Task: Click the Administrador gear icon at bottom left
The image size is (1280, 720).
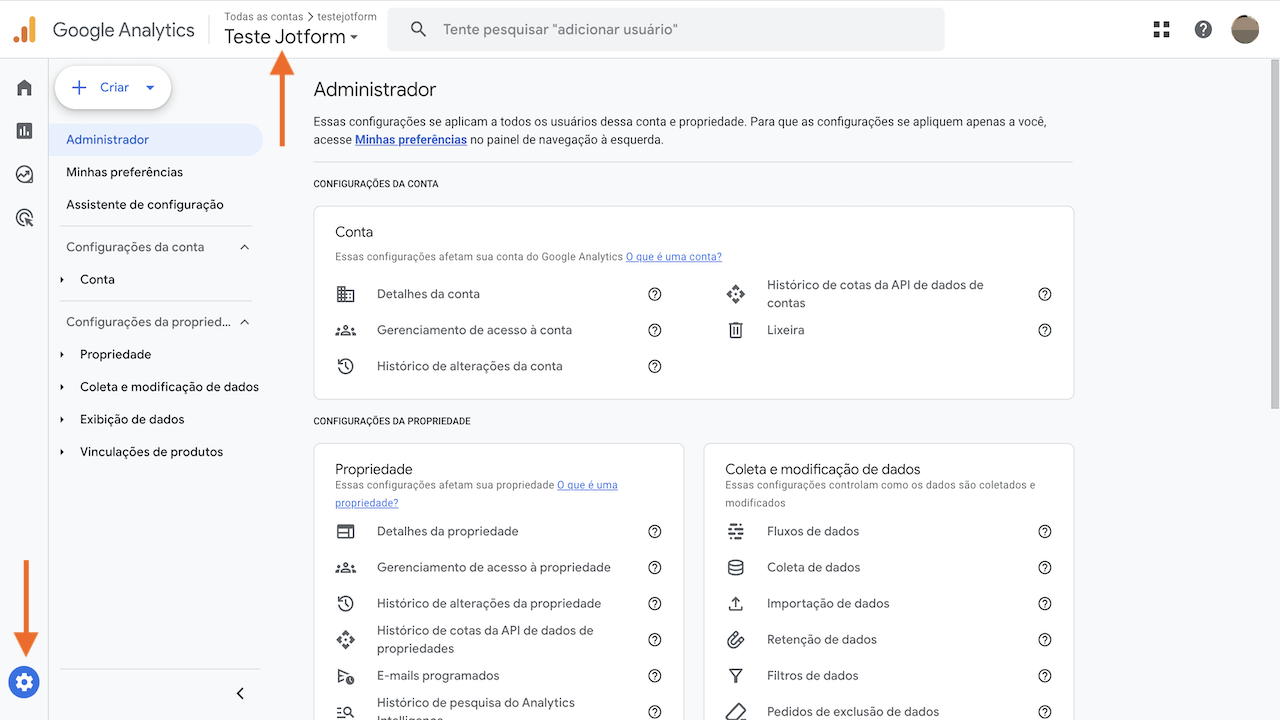Action: (x=24, y=682)
